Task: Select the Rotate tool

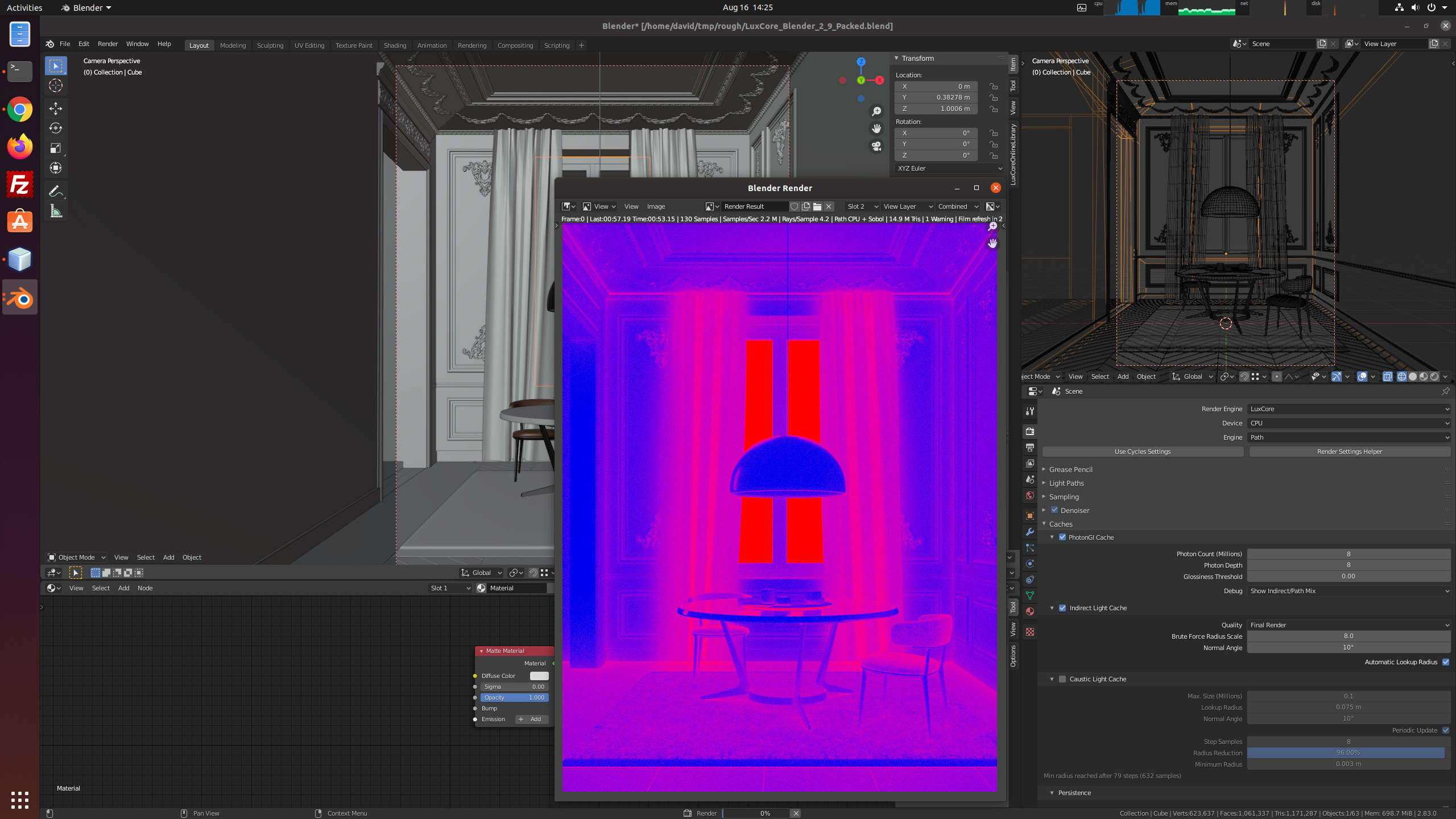Action: [x=55, y=128]
